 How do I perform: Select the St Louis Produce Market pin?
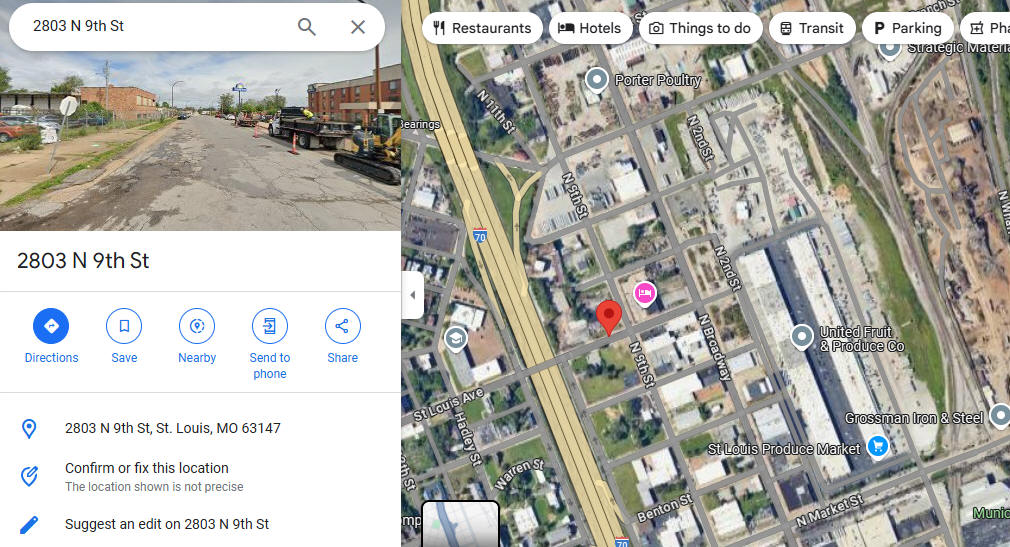tap(877, 445)
